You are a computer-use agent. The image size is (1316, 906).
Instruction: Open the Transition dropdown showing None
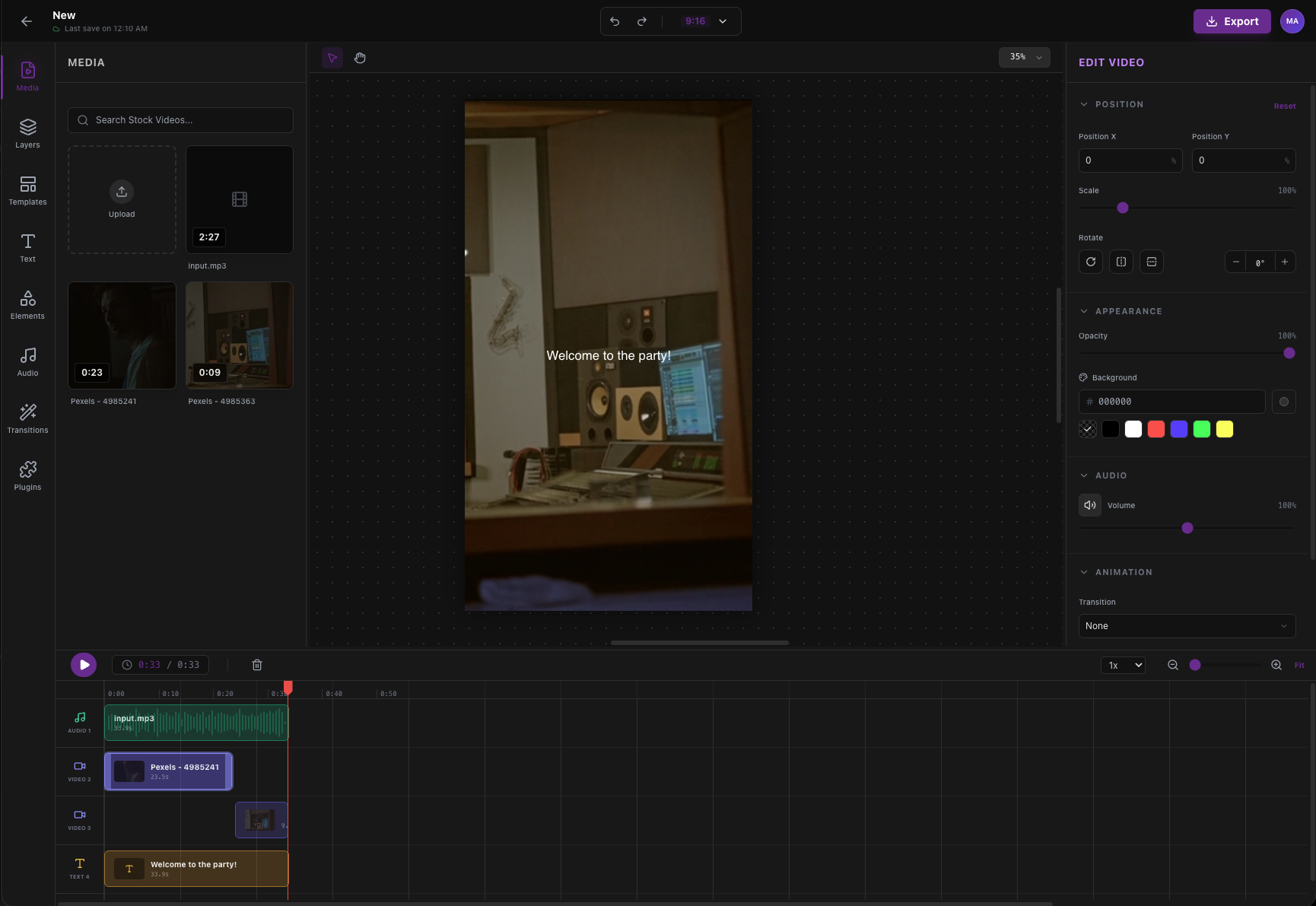pos(1187,626)
